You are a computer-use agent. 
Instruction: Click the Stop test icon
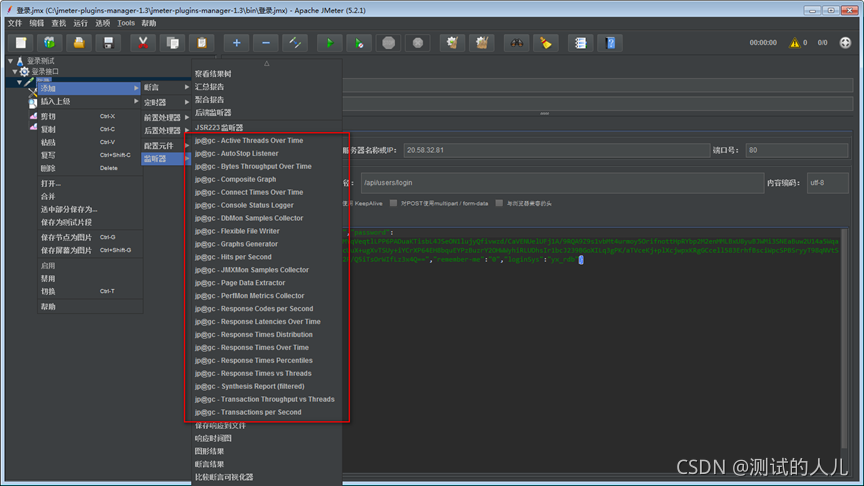[x=388, y=43]
